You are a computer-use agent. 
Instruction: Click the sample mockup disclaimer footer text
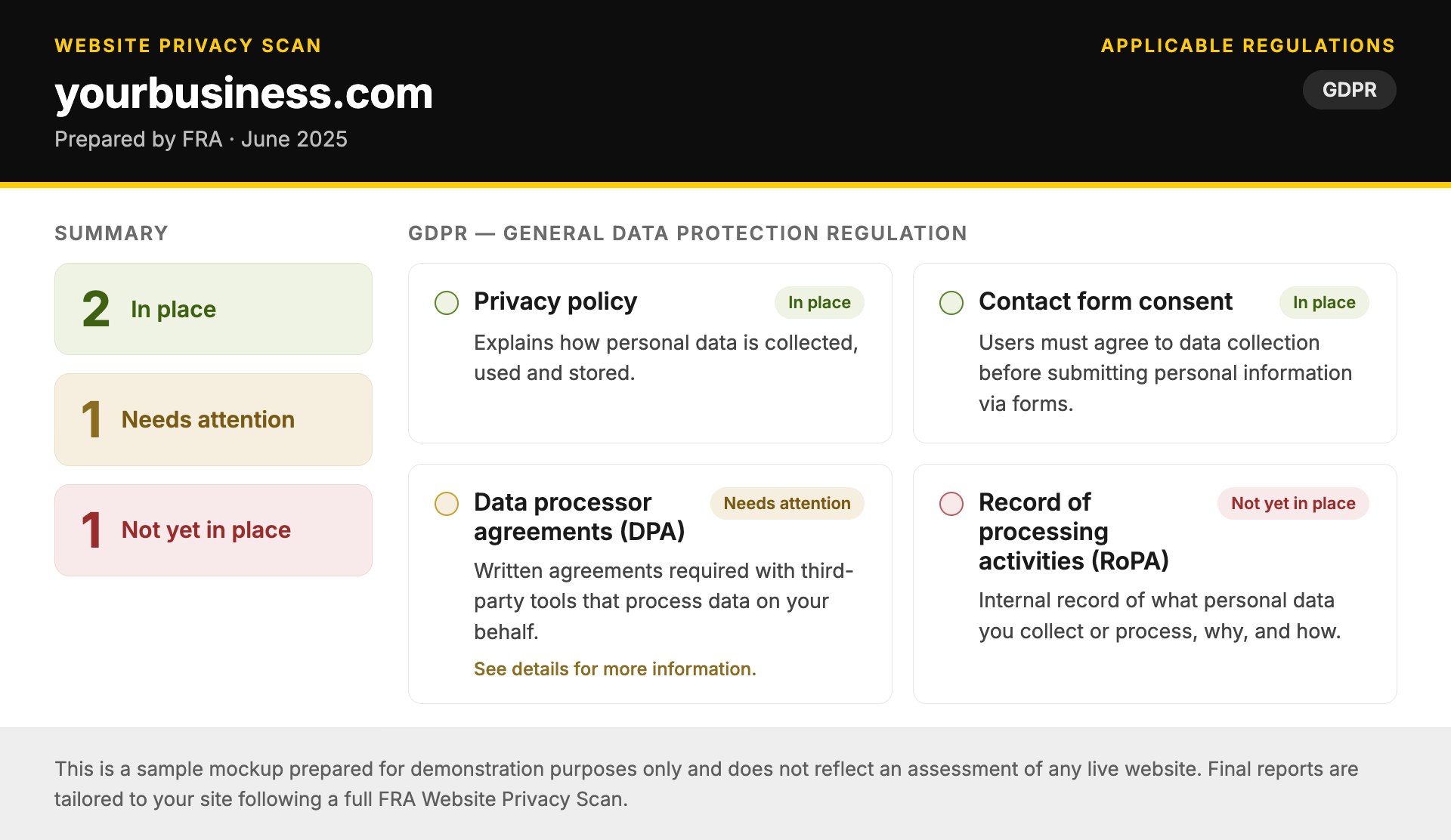point(706,784)
